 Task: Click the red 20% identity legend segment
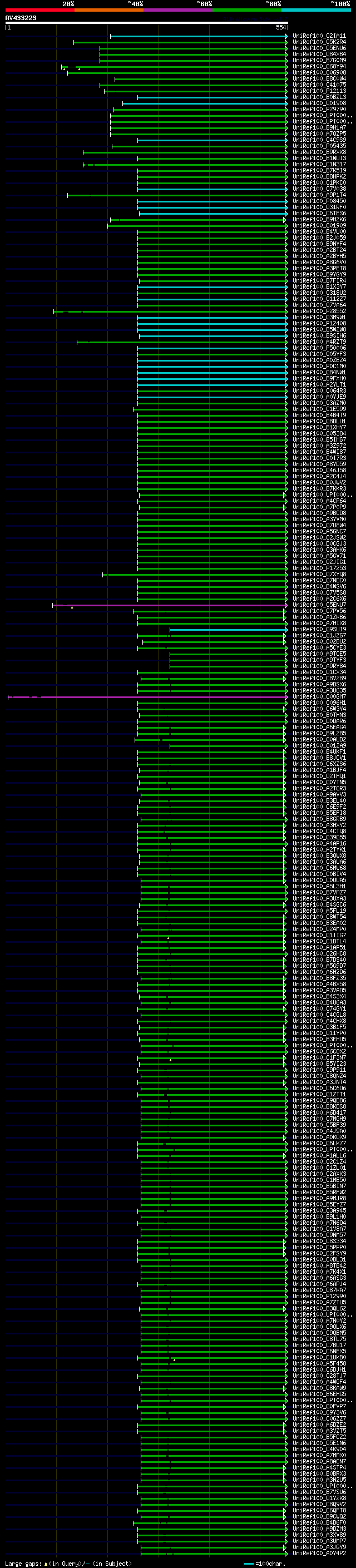39,10
